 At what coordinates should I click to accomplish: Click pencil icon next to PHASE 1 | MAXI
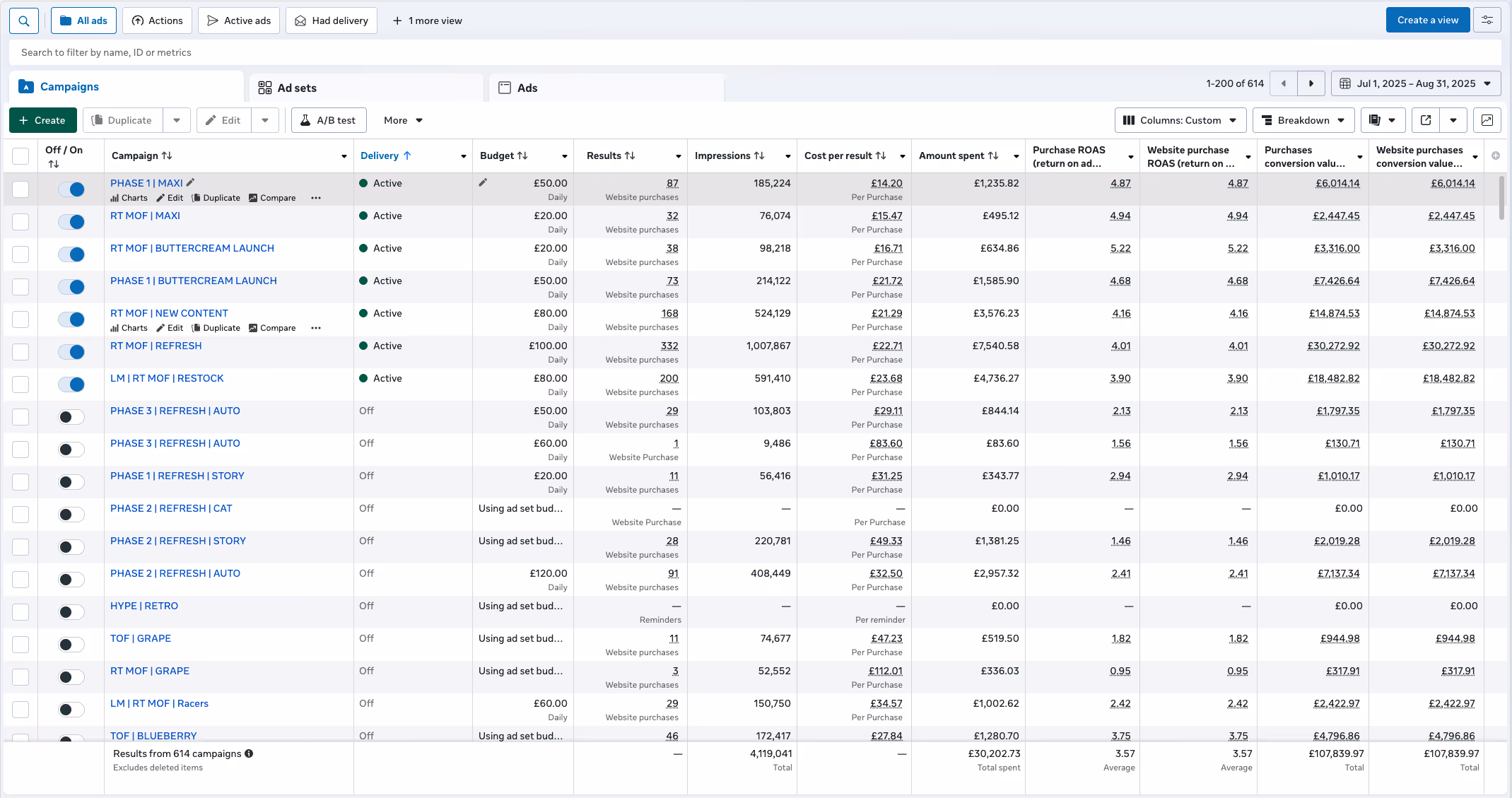(190, 182)
